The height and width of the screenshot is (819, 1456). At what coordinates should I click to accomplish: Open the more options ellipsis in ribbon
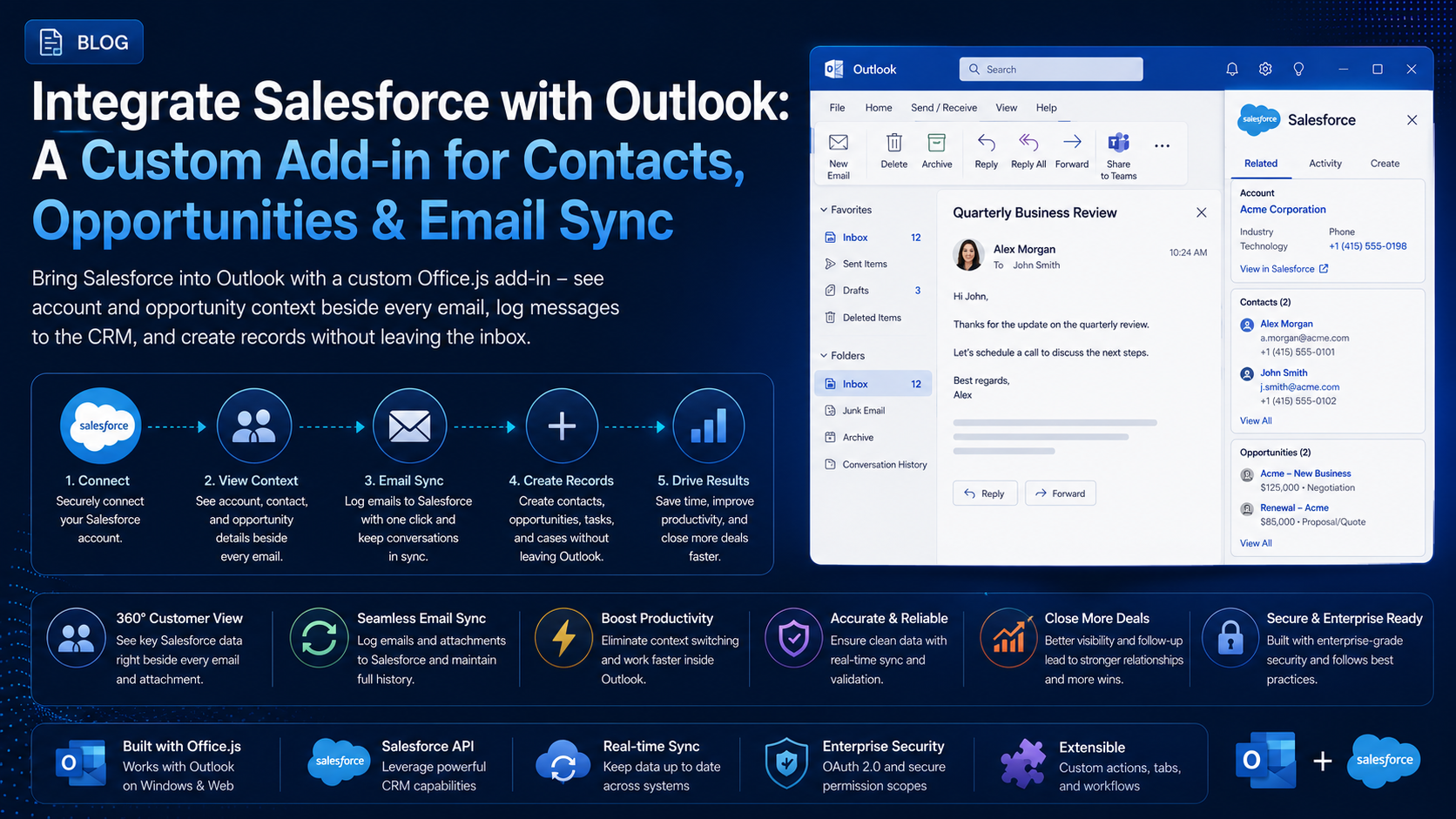coord(1162,146)
